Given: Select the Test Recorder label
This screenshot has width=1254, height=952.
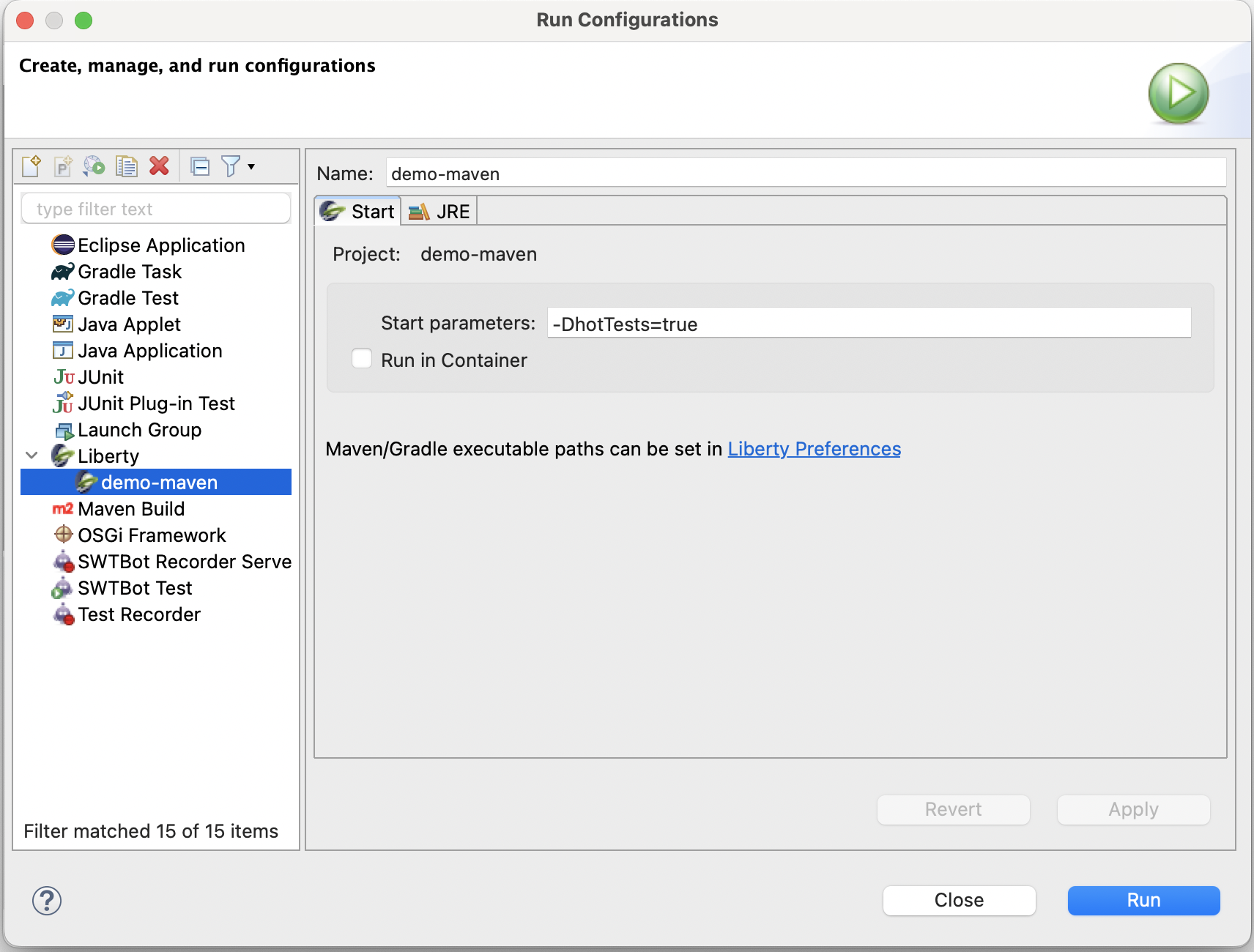Looking at the screenshot, I should pyautogui.click(x=139, y=614).
